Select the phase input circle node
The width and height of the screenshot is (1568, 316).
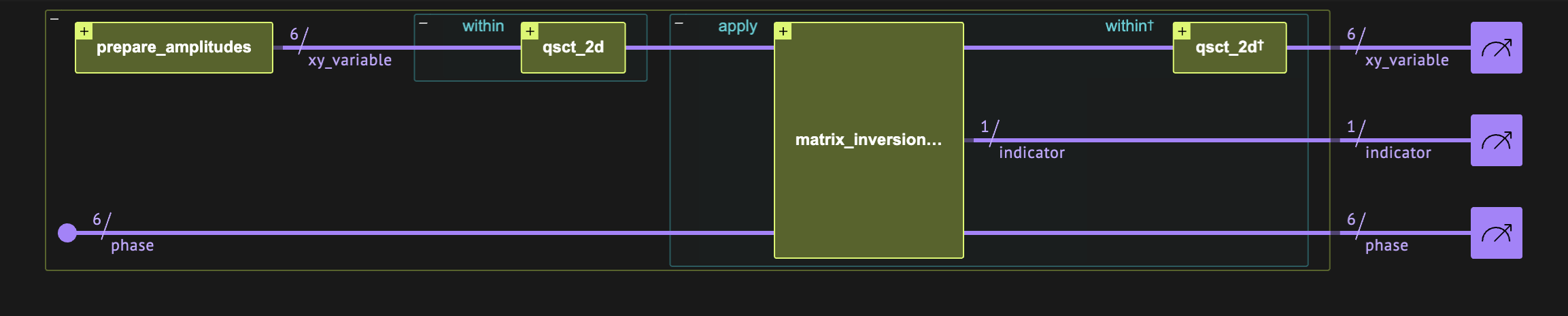67,233
